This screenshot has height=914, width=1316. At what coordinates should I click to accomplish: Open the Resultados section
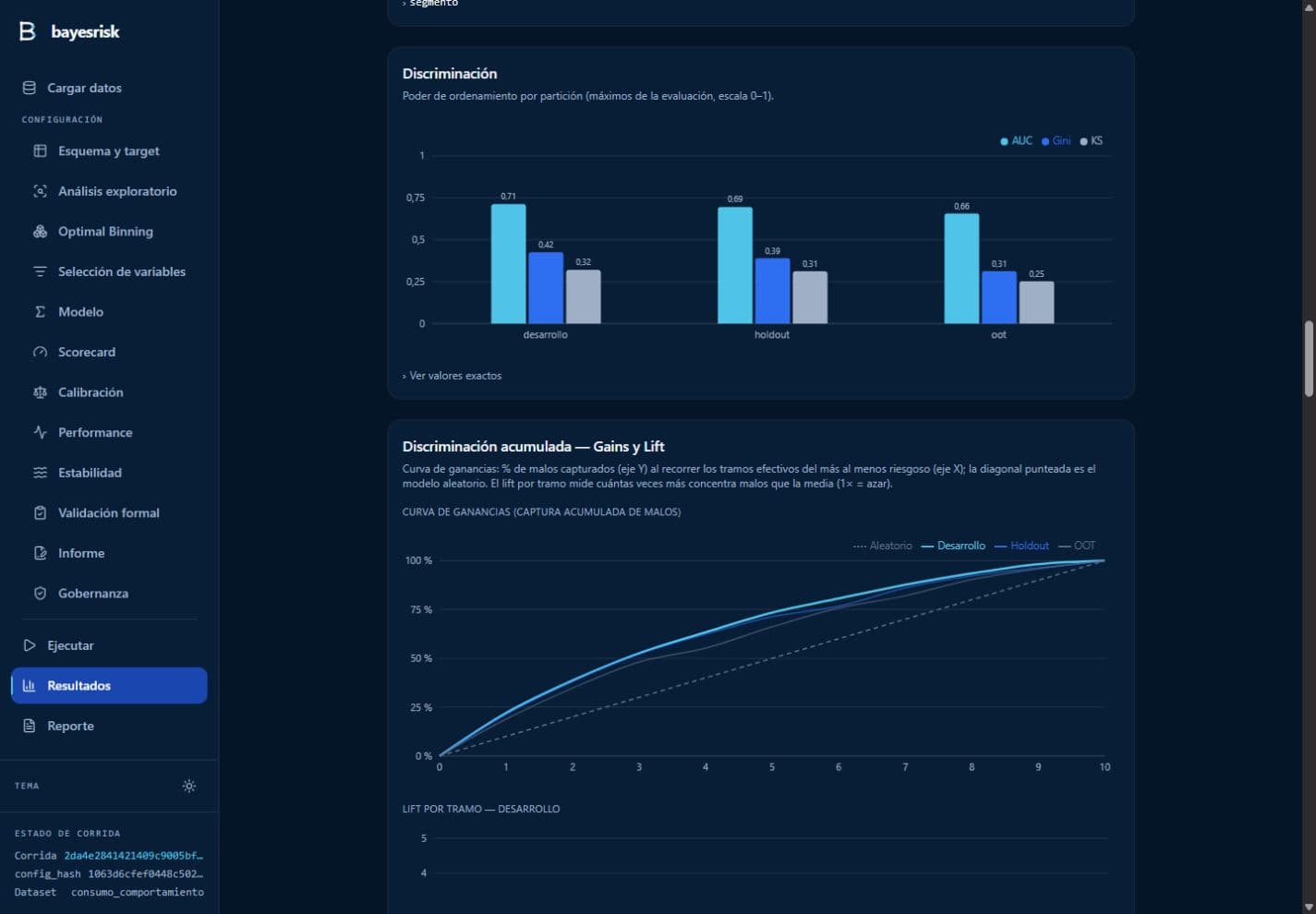(x=109, y=686)
